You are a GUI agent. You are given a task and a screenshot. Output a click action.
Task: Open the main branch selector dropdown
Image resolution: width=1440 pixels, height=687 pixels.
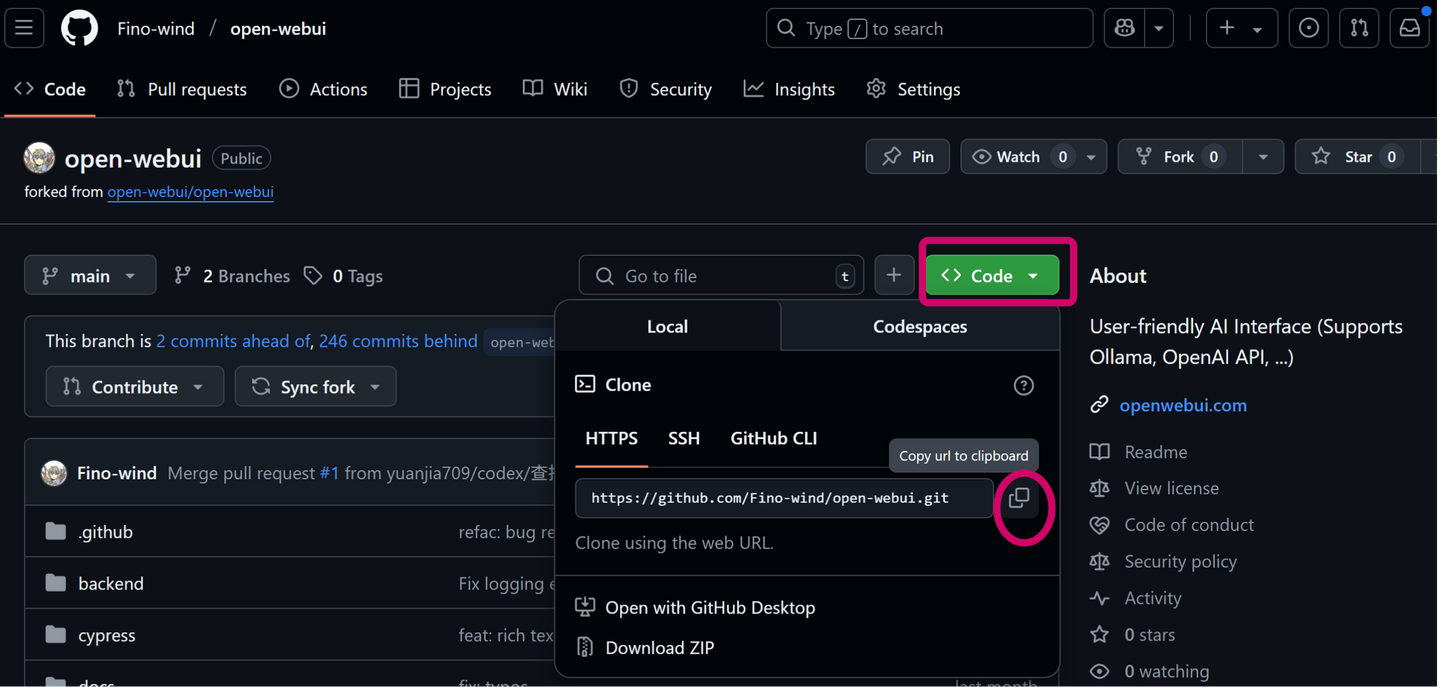point(90,275)
